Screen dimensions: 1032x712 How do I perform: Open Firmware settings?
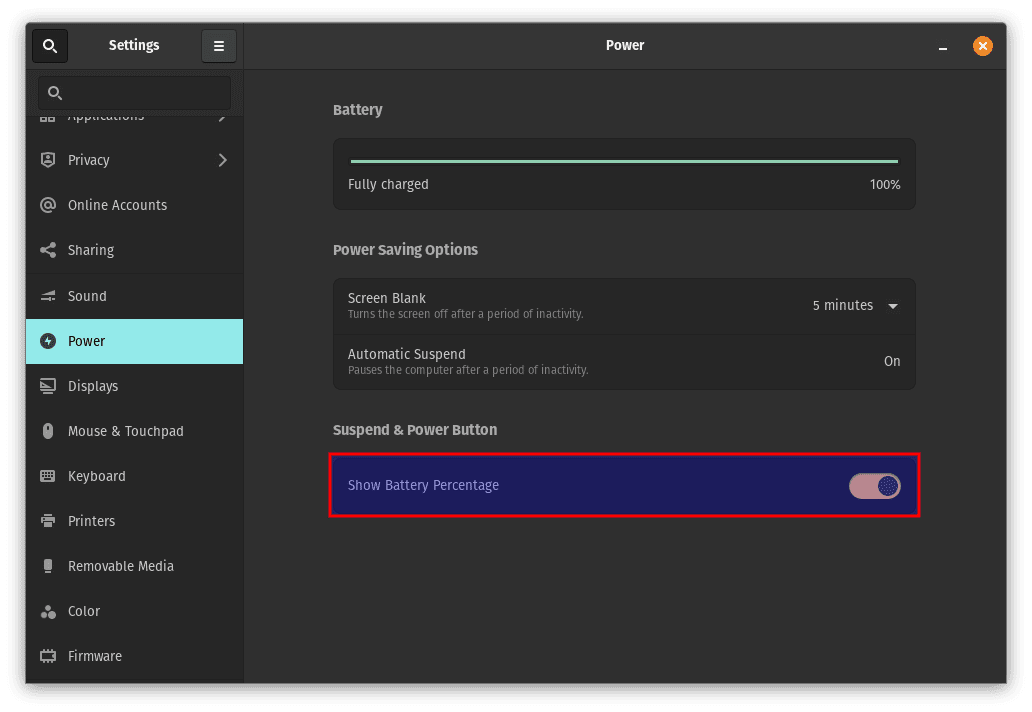134,656
